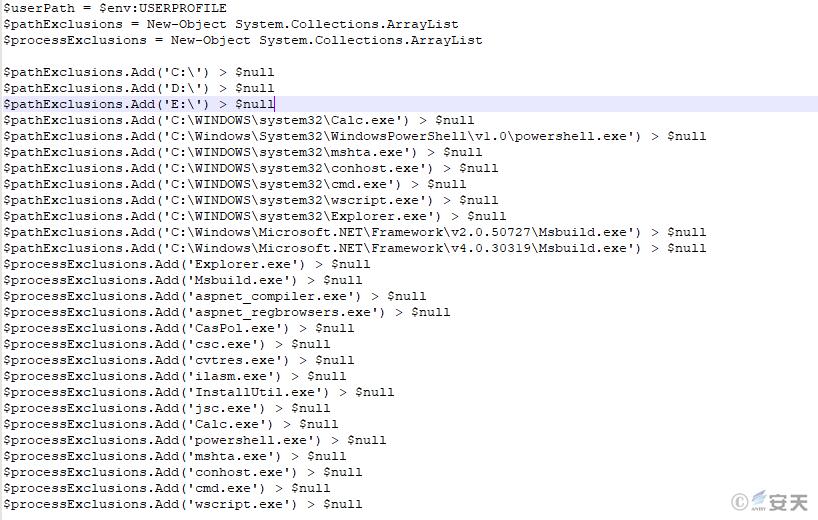This screenshot has height=520, width=818.
Task: Click the system32\cmd.exe path exclusion line
Action: [235, 185]
